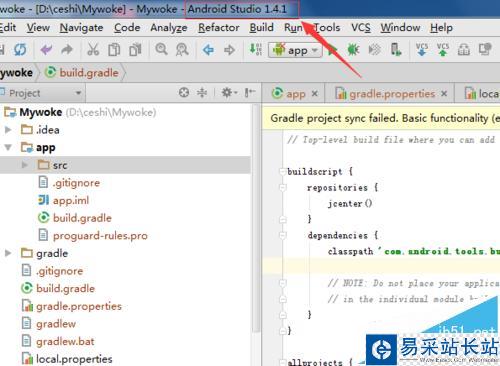Expand the .idea folder arrow

[x=8, y=130]
